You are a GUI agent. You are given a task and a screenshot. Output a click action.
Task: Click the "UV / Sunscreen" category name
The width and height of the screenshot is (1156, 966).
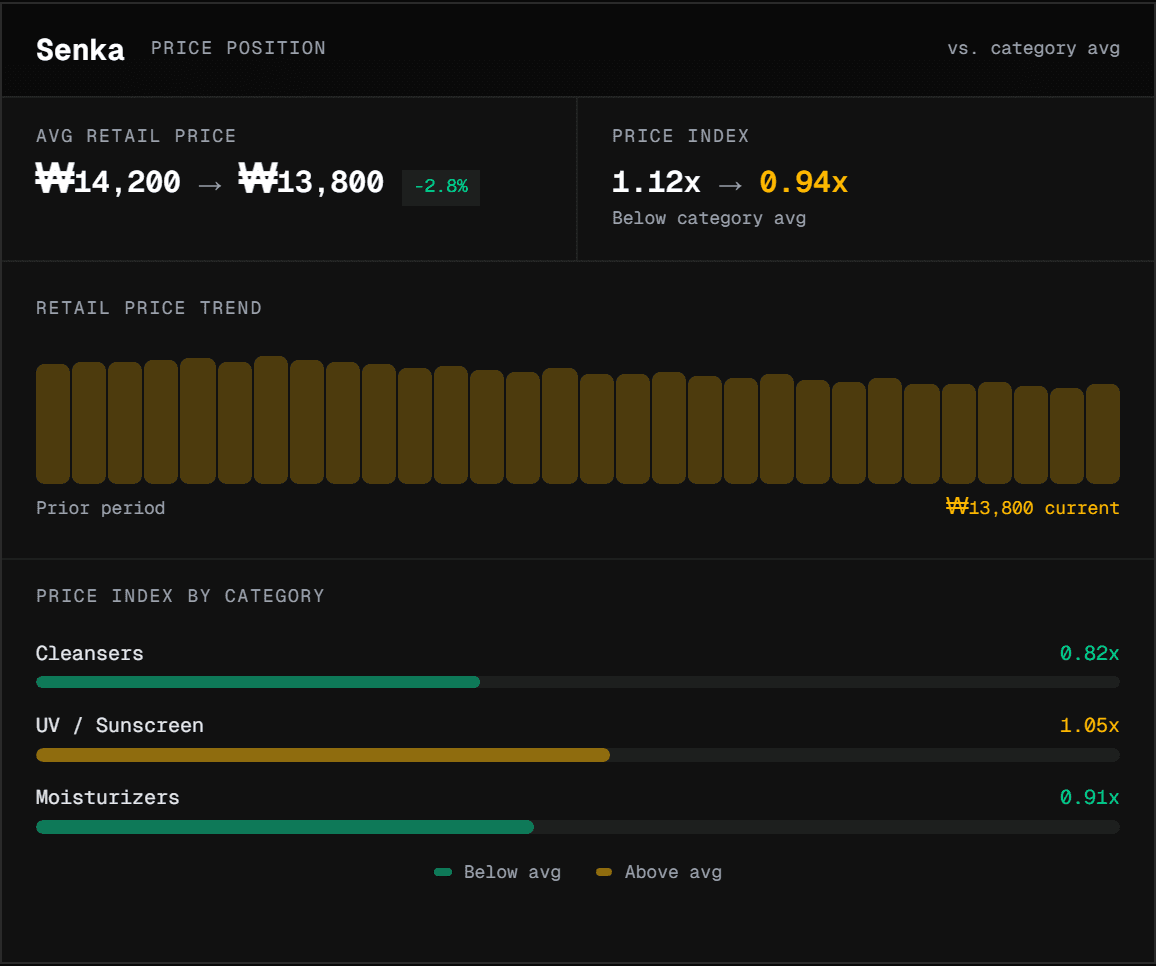coord(119,726)
